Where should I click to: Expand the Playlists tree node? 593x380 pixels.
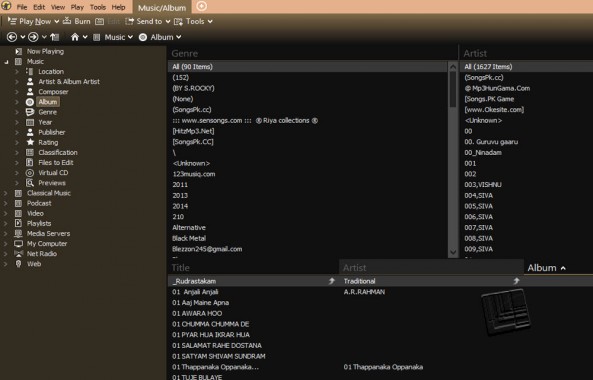(6, 223)
